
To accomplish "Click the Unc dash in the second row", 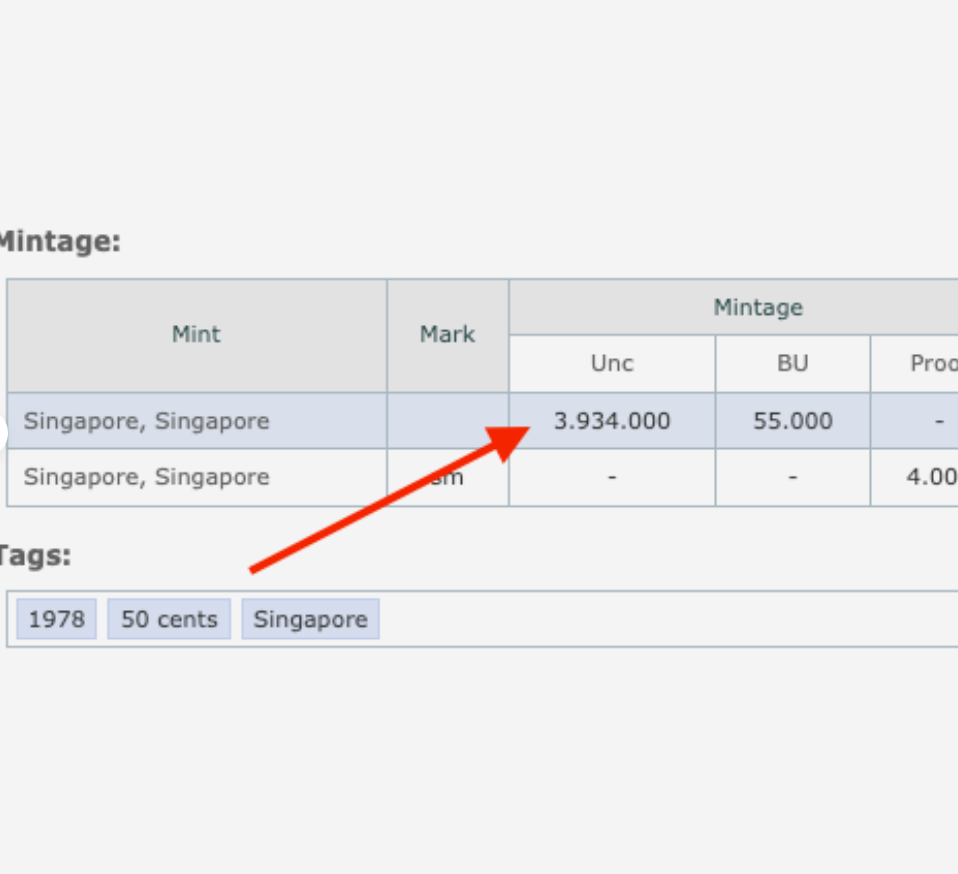I will [x=611, y=477].
